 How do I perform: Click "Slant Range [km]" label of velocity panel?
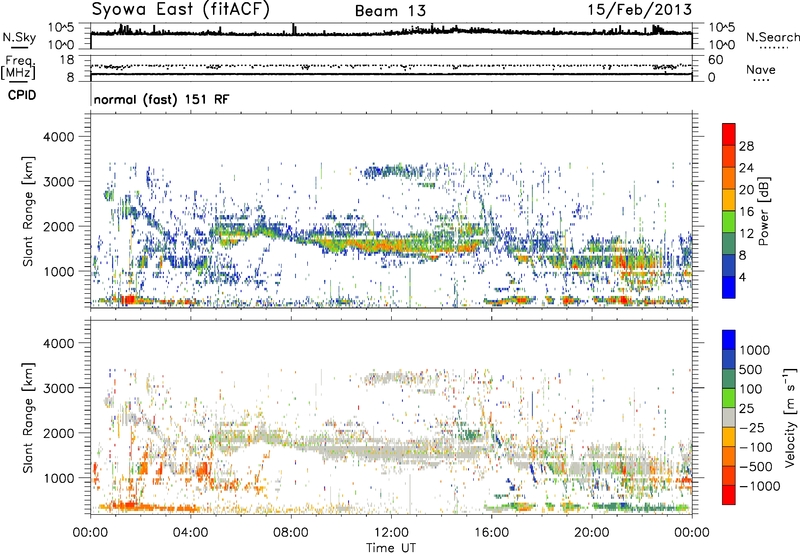pyautogui.click(x=29, y=417)
